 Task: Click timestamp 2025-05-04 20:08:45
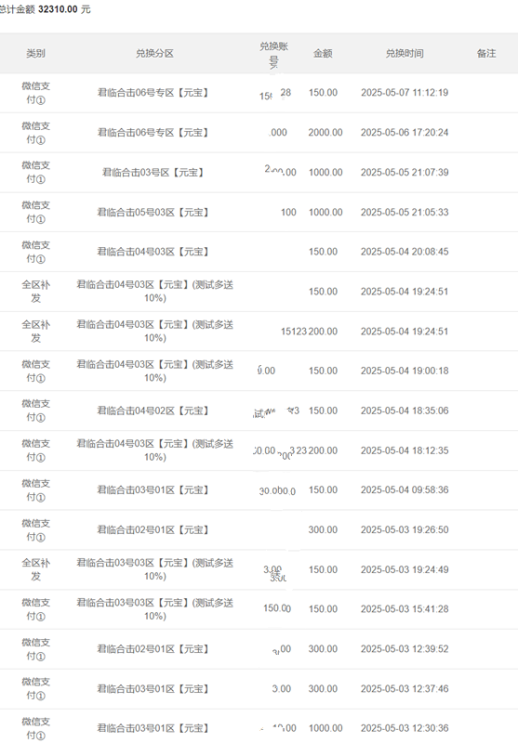click(404, 252)
